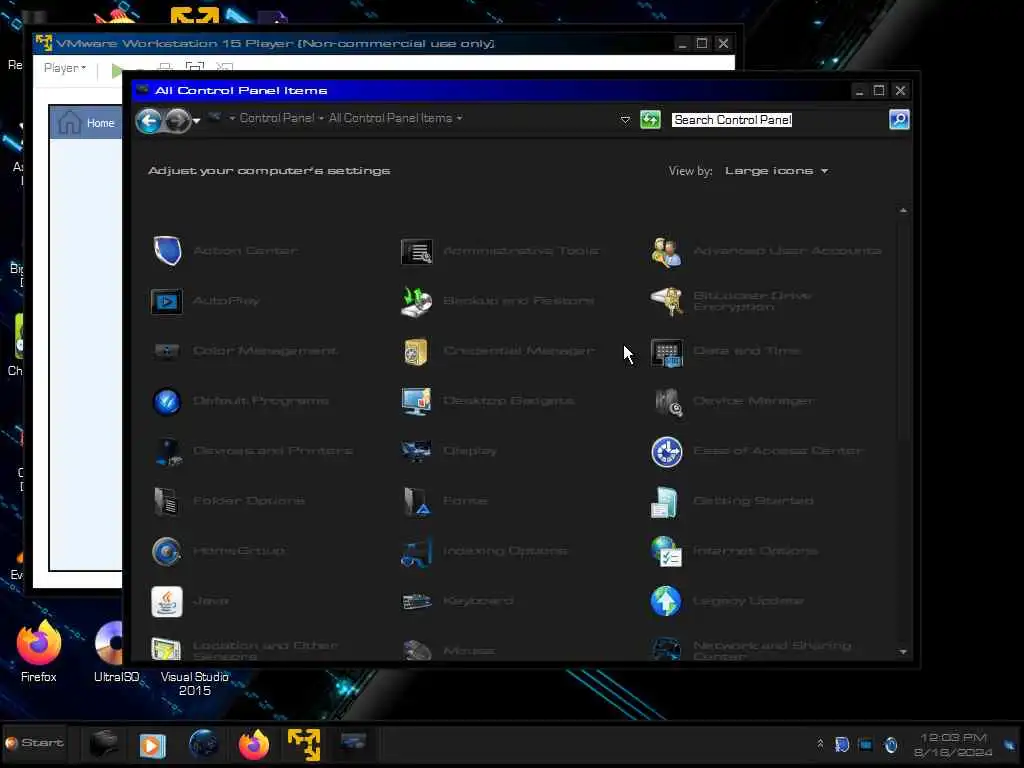The height and width of the screenshot is (768, 1024).
Task: Open the Action Center shield icon
Action: point(167,251)
